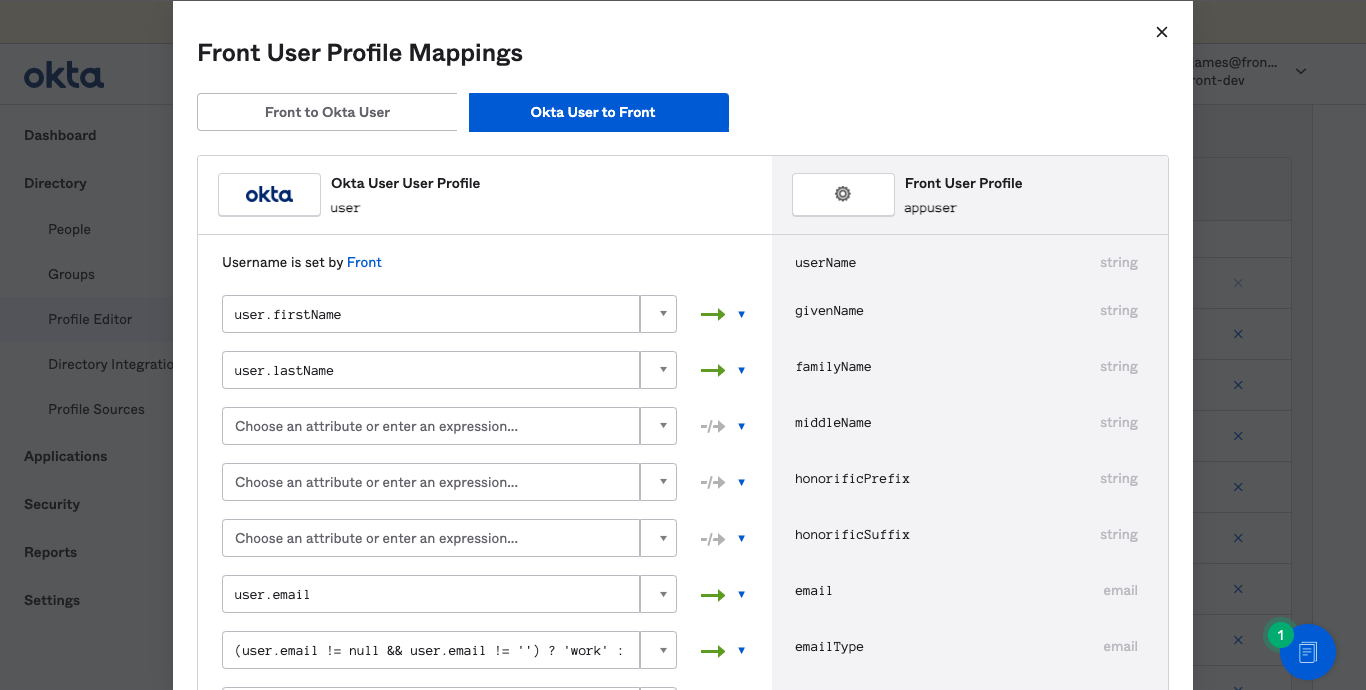Click green mapping arrow for emailType
Image resolution: width=1366 pixels, height=690 pixels.
click(713, 650)
